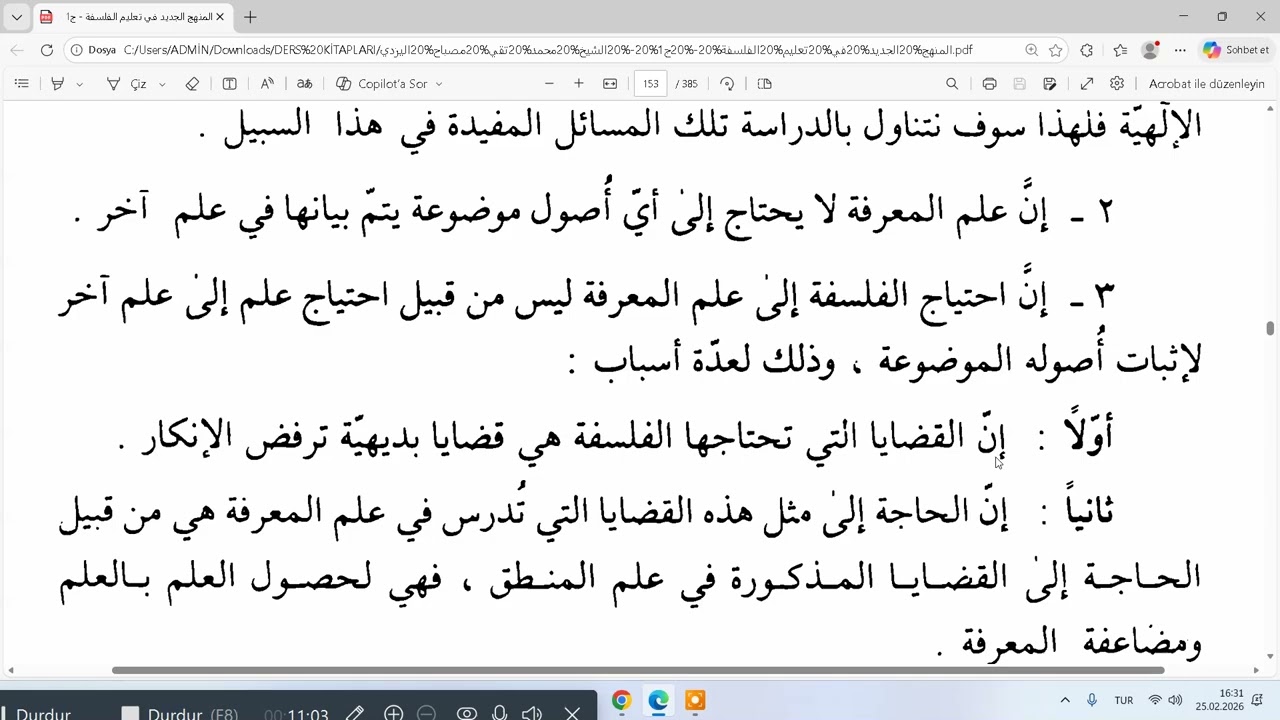Expand the Çiz draw options dropdown
This screenshot has width=1280, height=720.
point(162,85)
